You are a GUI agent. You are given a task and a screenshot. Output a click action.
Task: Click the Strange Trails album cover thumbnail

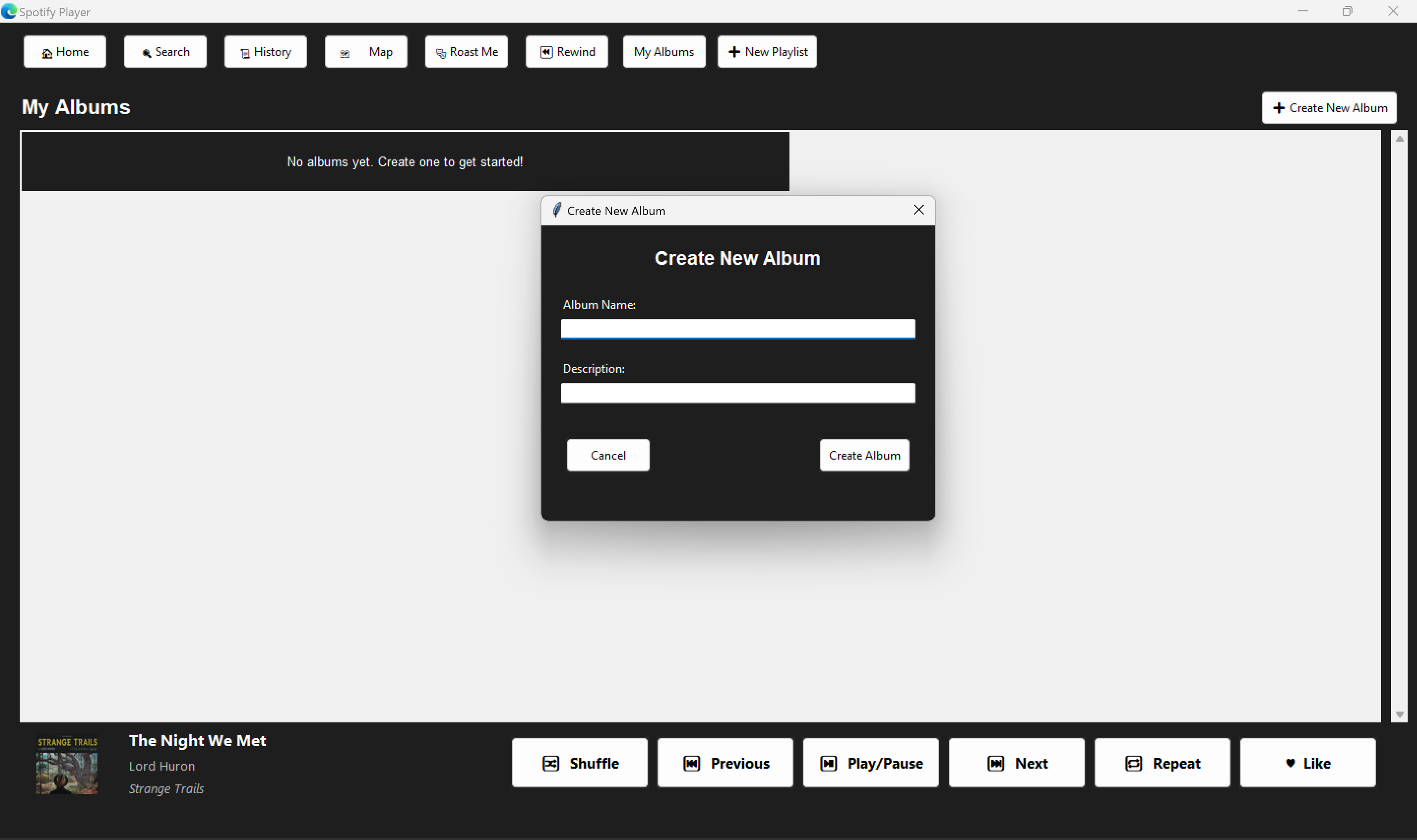(67, 765)
